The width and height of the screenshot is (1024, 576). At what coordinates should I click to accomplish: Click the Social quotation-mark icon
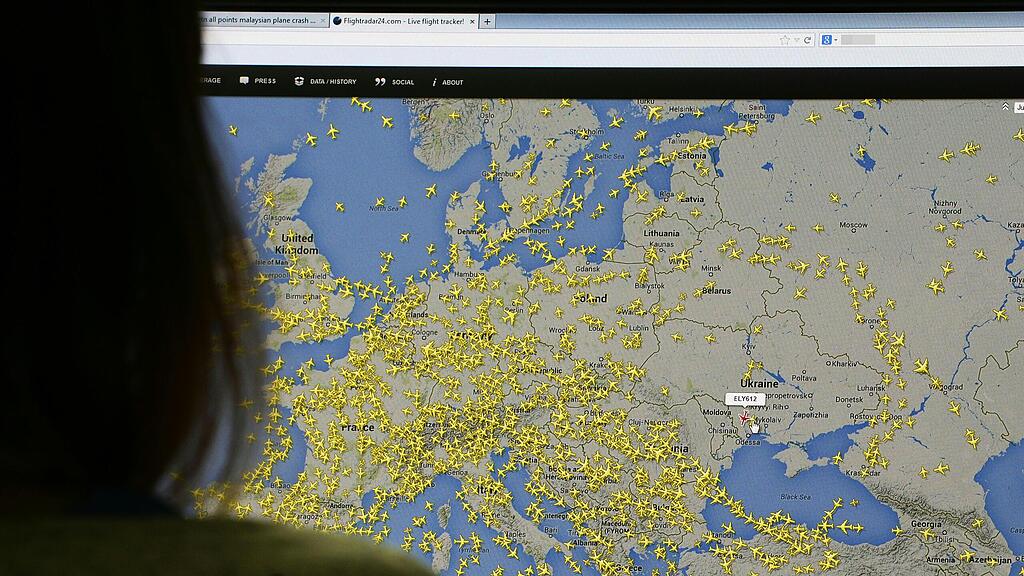[x=380, y=82]
